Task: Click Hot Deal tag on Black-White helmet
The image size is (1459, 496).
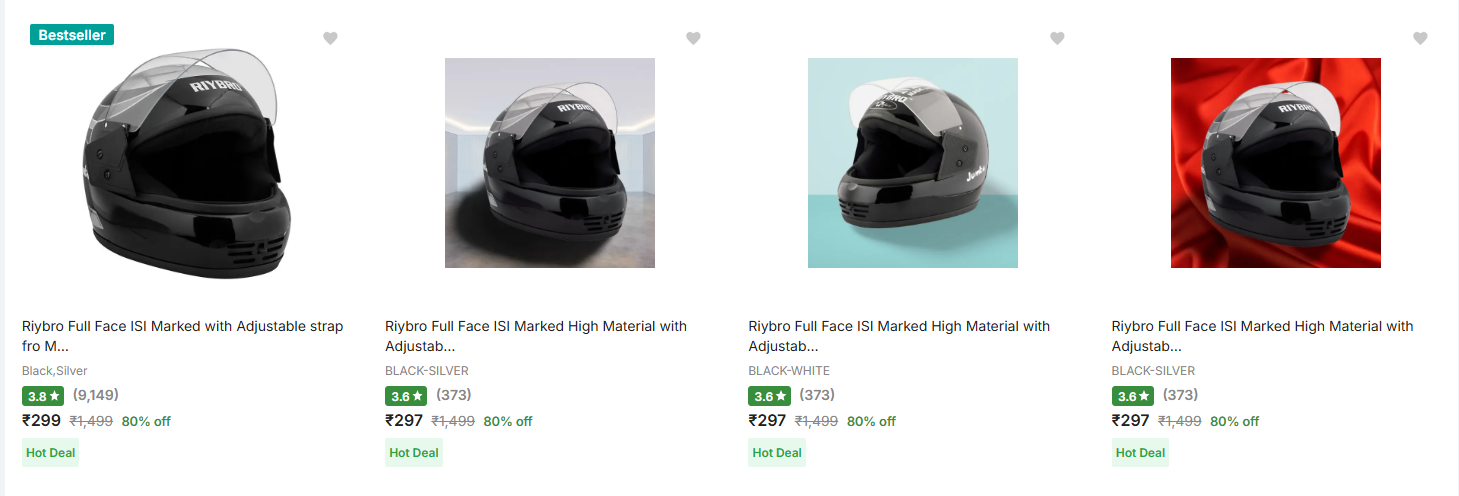Action: point(777,453)
